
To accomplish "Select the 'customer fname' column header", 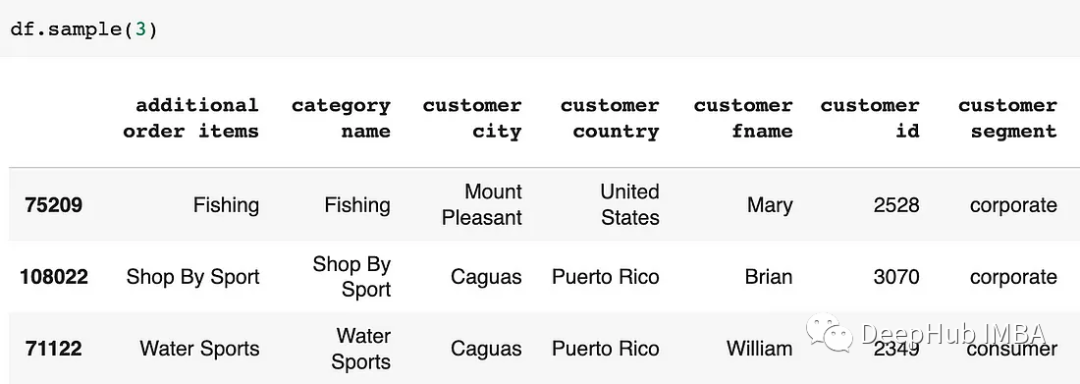I will point(743,118).
